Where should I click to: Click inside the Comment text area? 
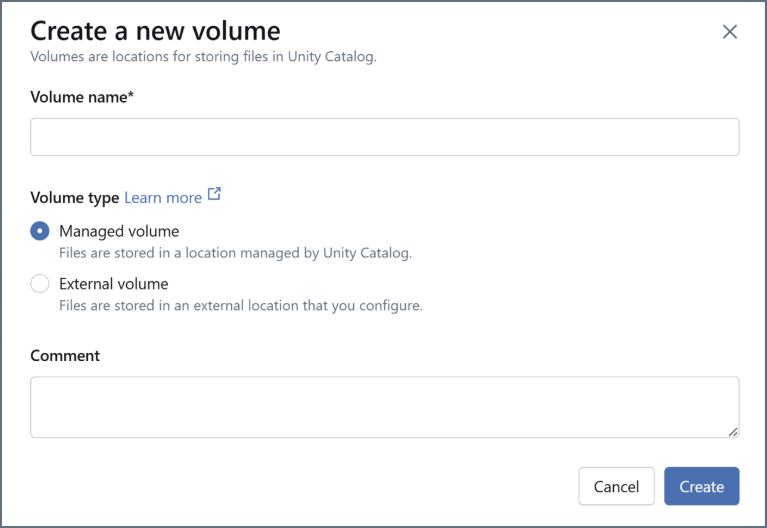384,407
